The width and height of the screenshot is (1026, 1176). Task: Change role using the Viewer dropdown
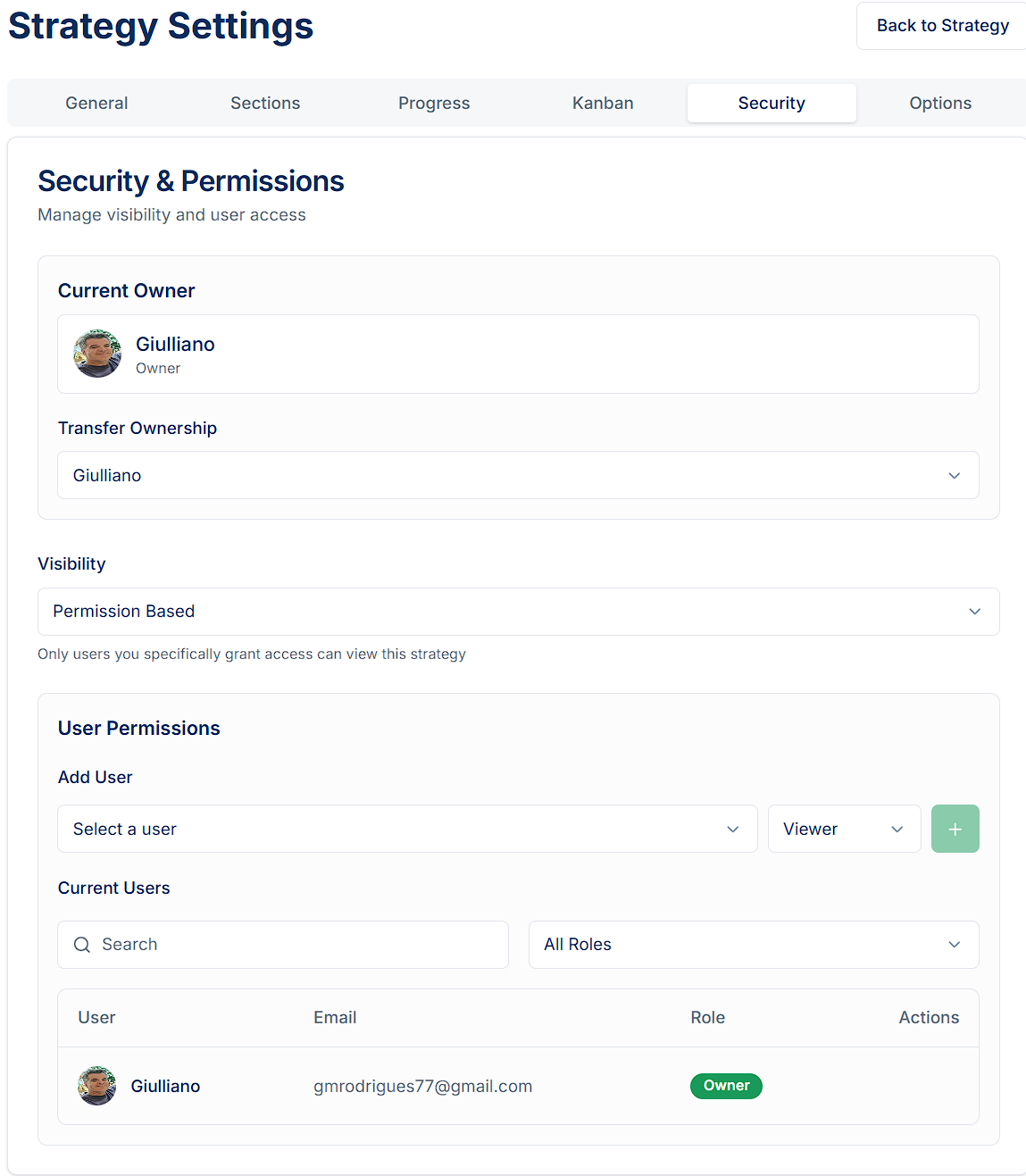coord(845,829)
